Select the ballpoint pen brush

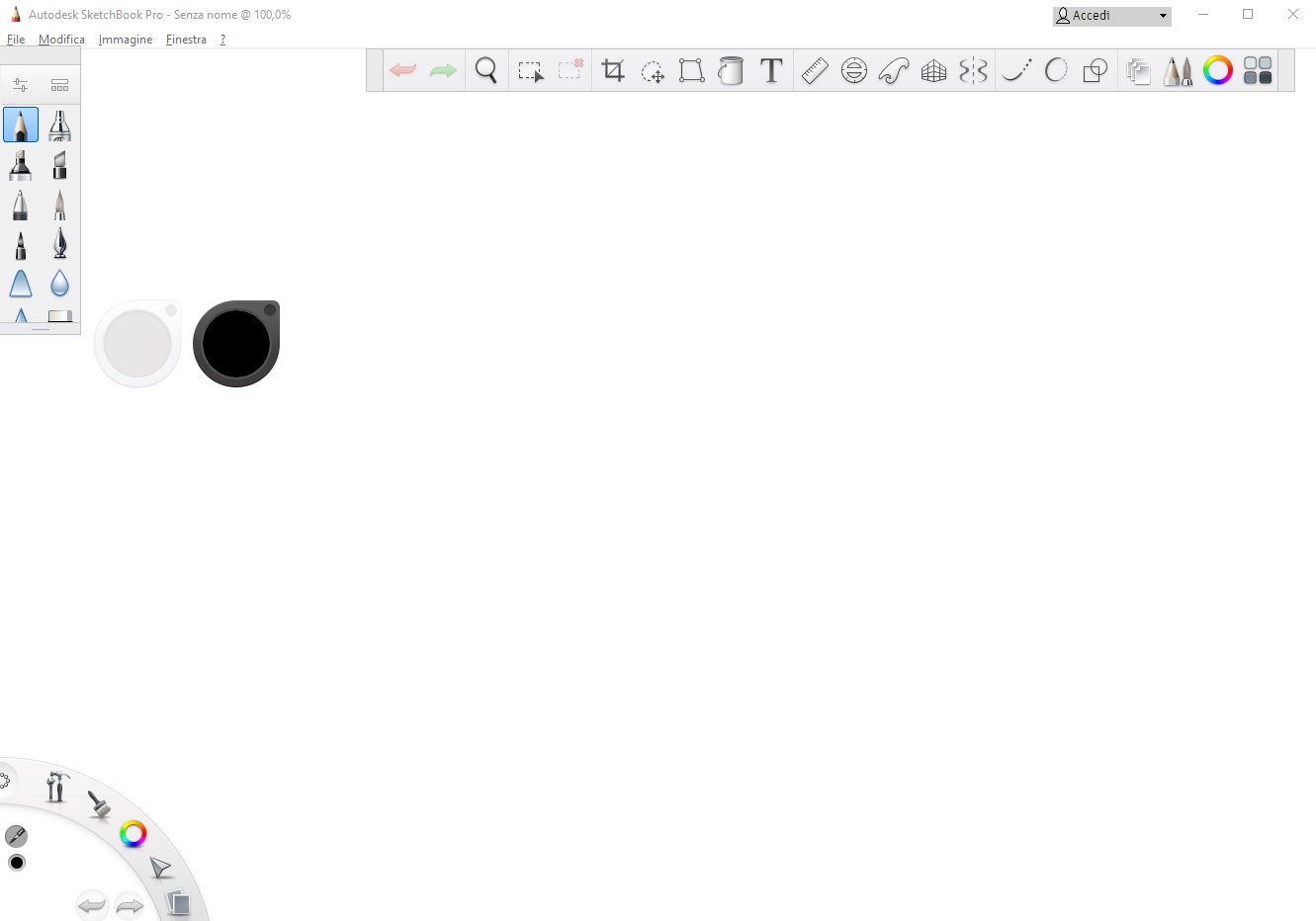pos(21,205)
